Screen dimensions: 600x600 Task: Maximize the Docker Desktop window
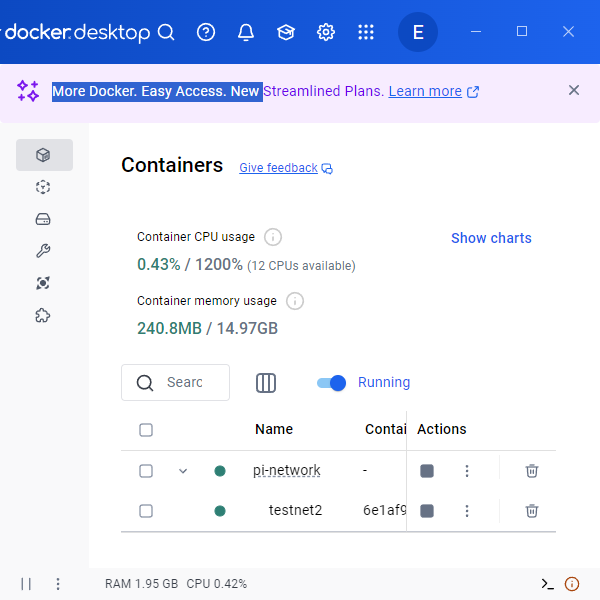[x=522, y=31]
